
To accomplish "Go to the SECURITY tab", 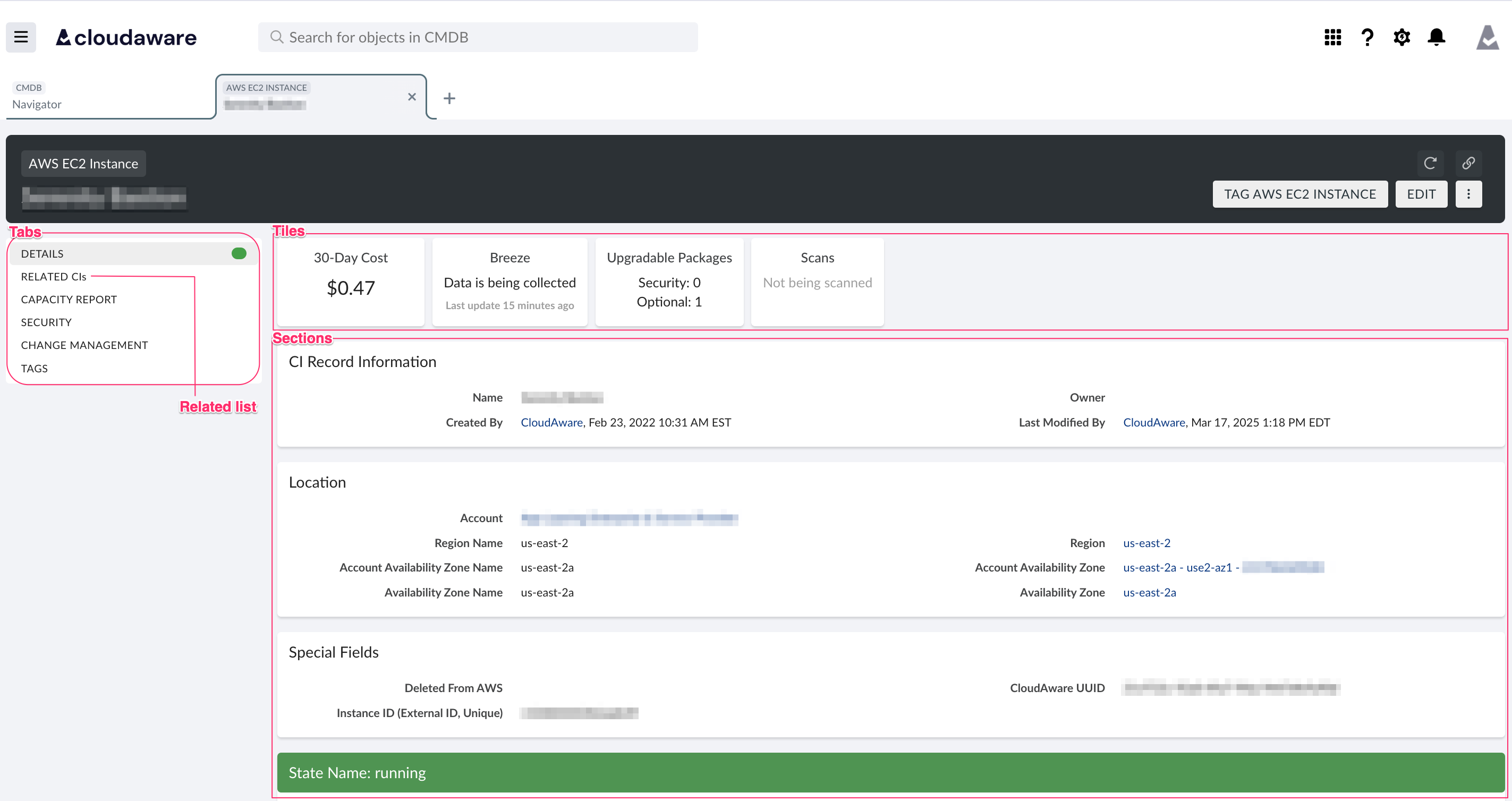I will (46, 322).
